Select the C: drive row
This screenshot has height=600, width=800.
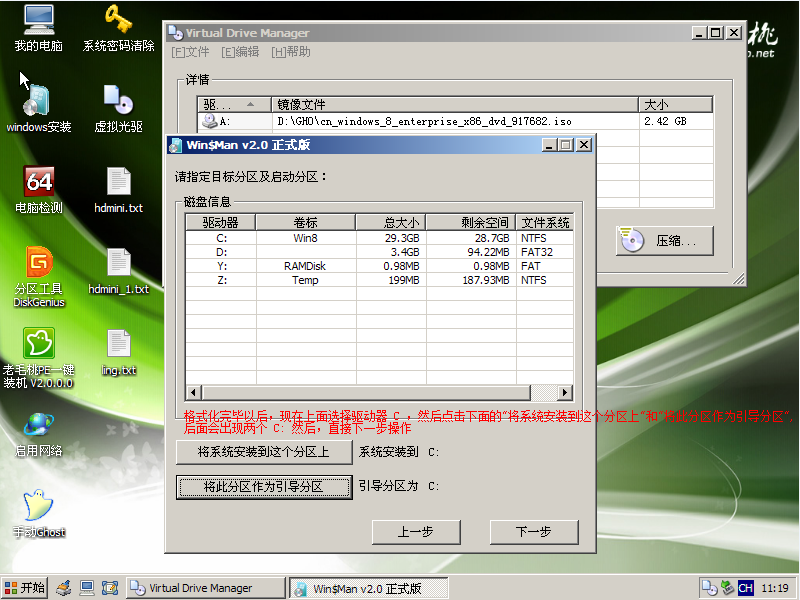(x=380, y=238)
